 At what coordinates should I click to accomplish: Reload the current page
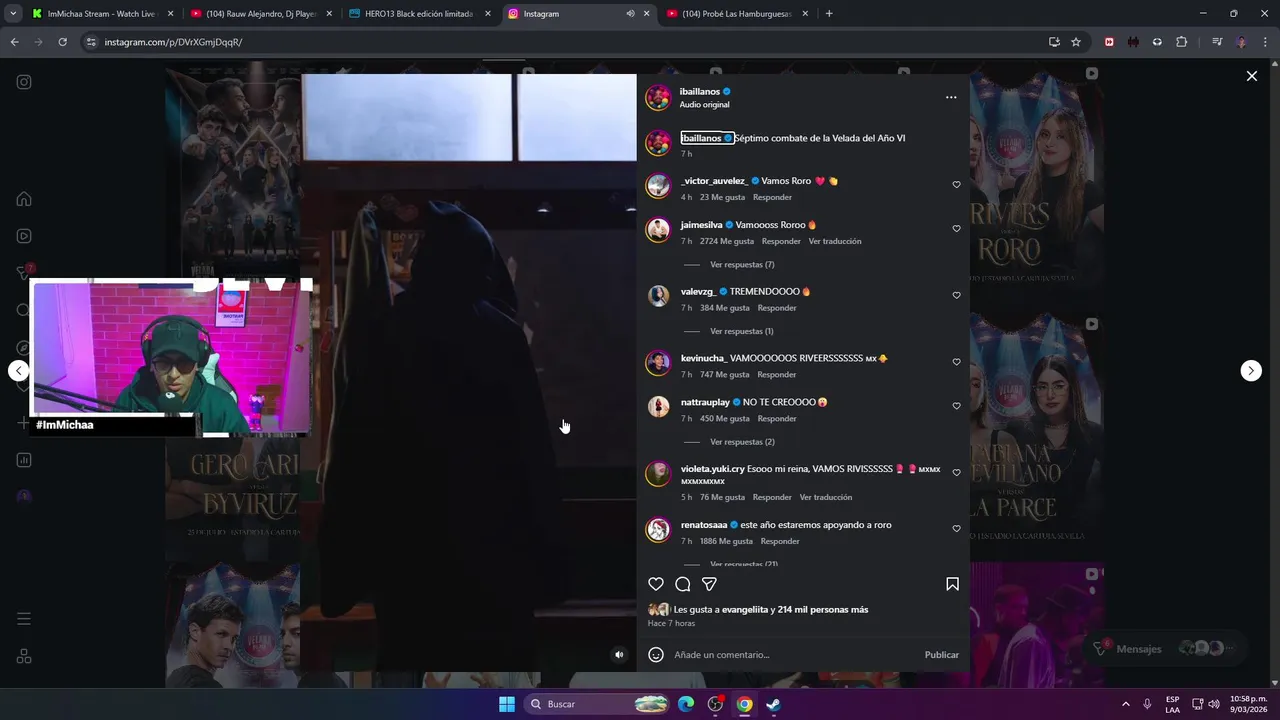(62, 42)
